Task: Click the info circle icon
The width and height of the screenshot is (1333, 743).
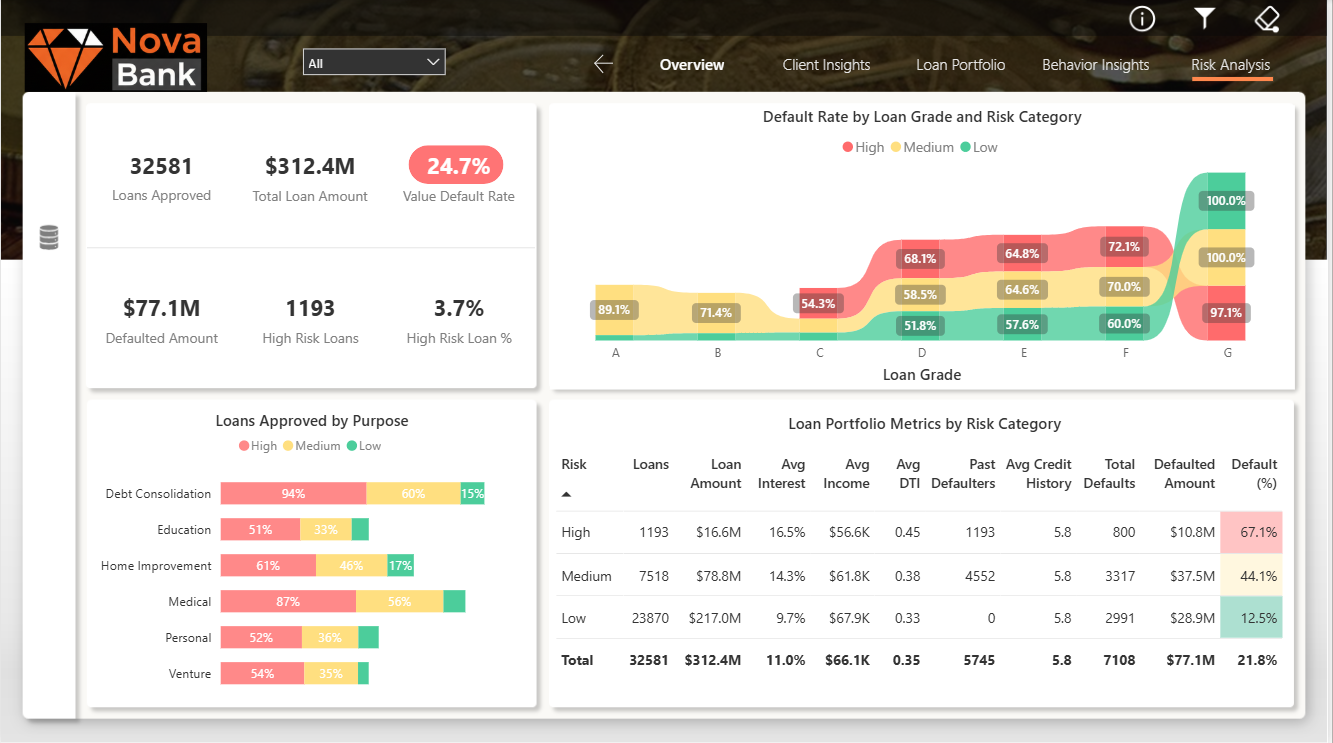Action: [x=1142, y=18]
